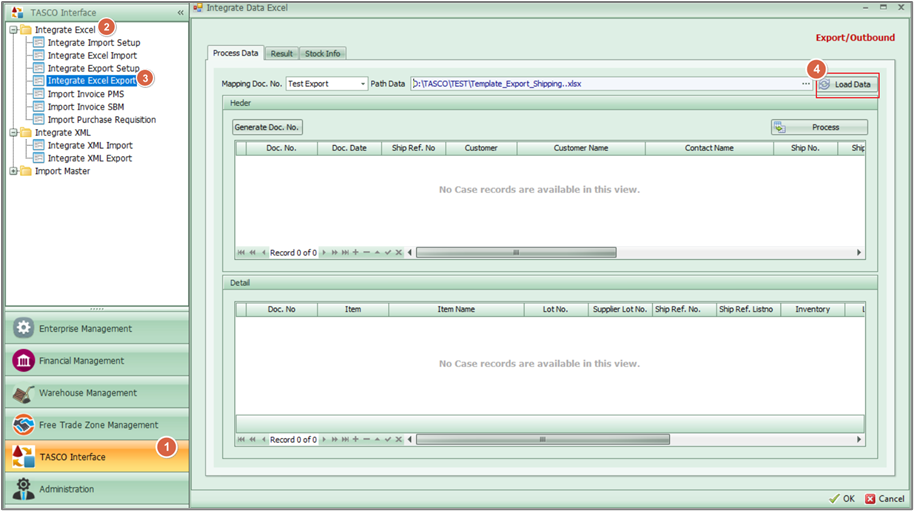Click the Path Data input field
Viewport: 914px width, 511px height.
coord(600,84)
